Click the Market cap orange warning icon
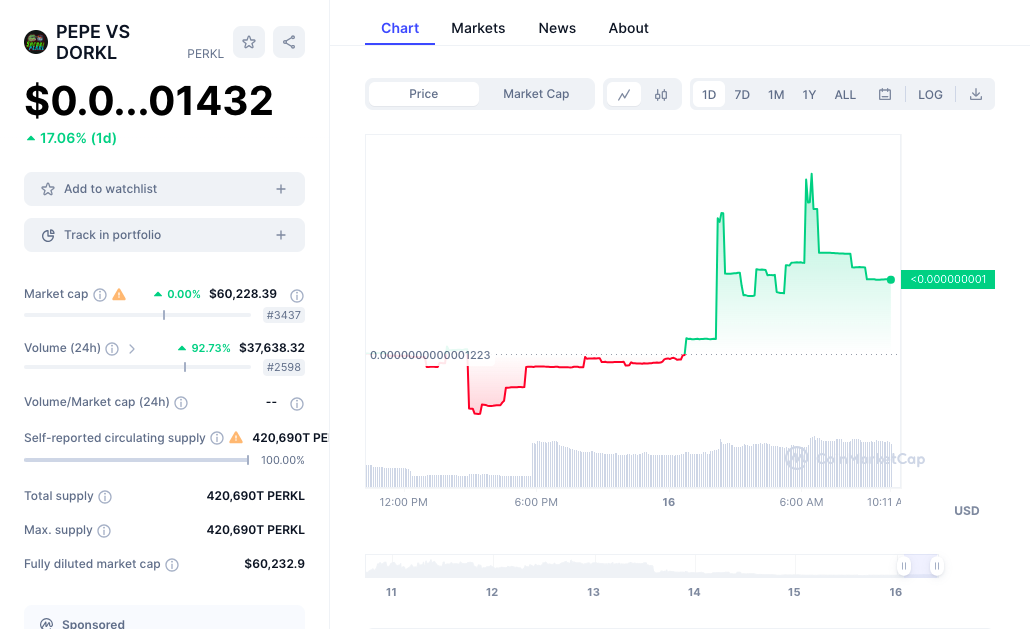This screenshot has width=1030, height=629. [x=119, y=294]
